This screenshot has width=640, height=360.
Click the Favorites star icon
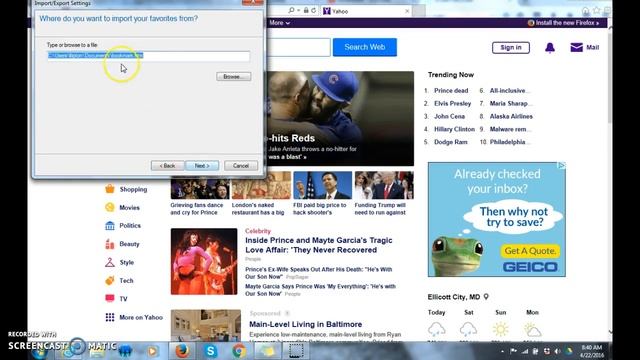click(596, 11)
